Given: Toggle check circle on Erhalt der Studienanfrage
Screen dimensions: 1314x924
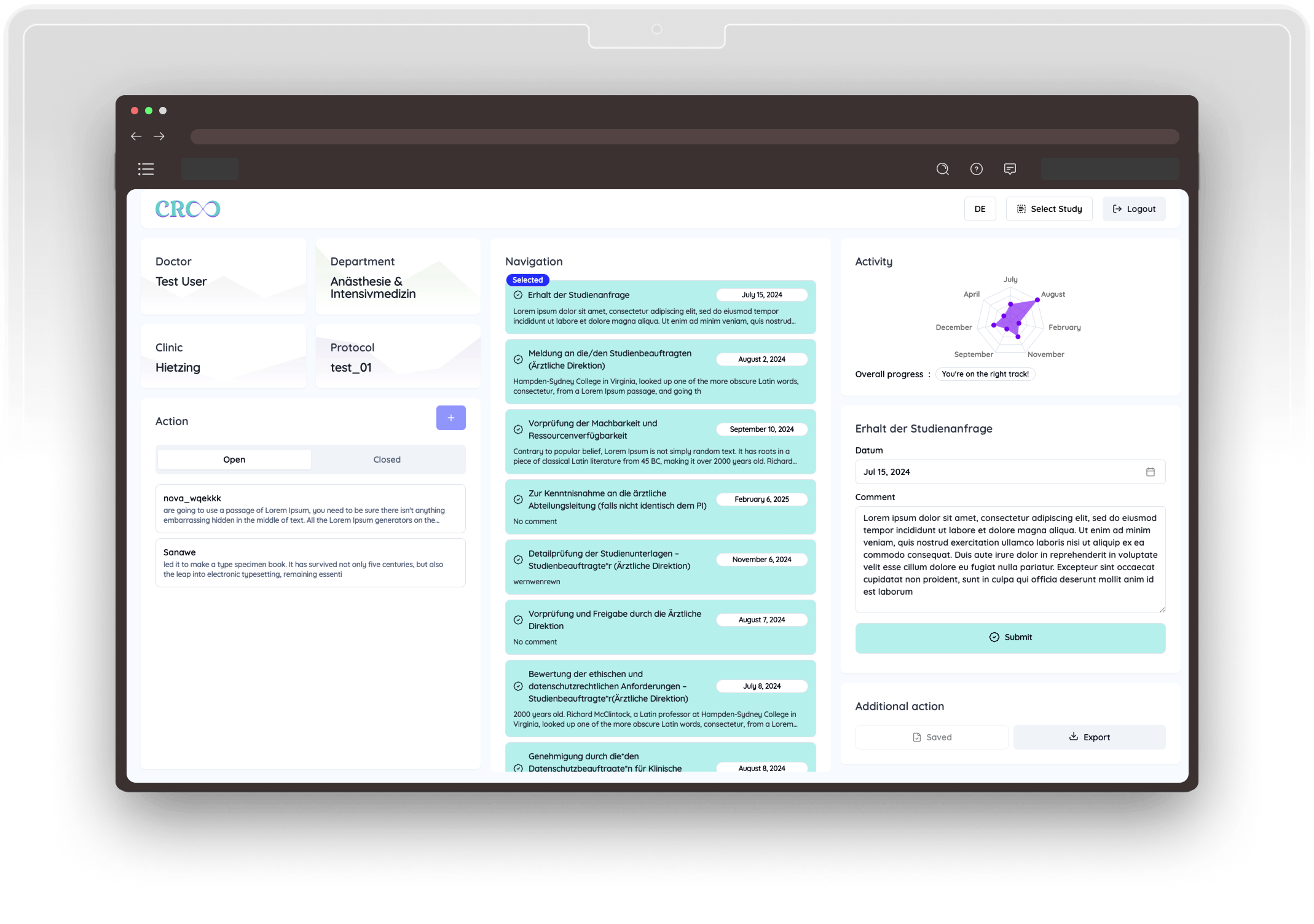Looking at the screenshot, I should (518, 295).
